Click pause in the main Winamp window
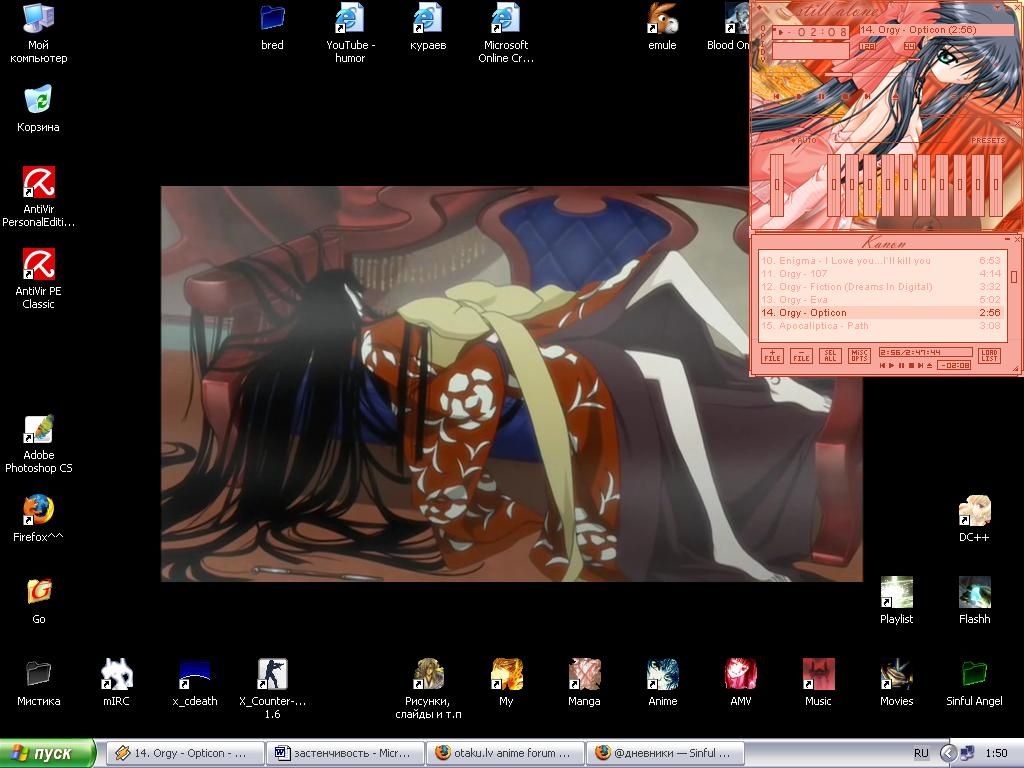The image size is (1024, 768). 821,97
